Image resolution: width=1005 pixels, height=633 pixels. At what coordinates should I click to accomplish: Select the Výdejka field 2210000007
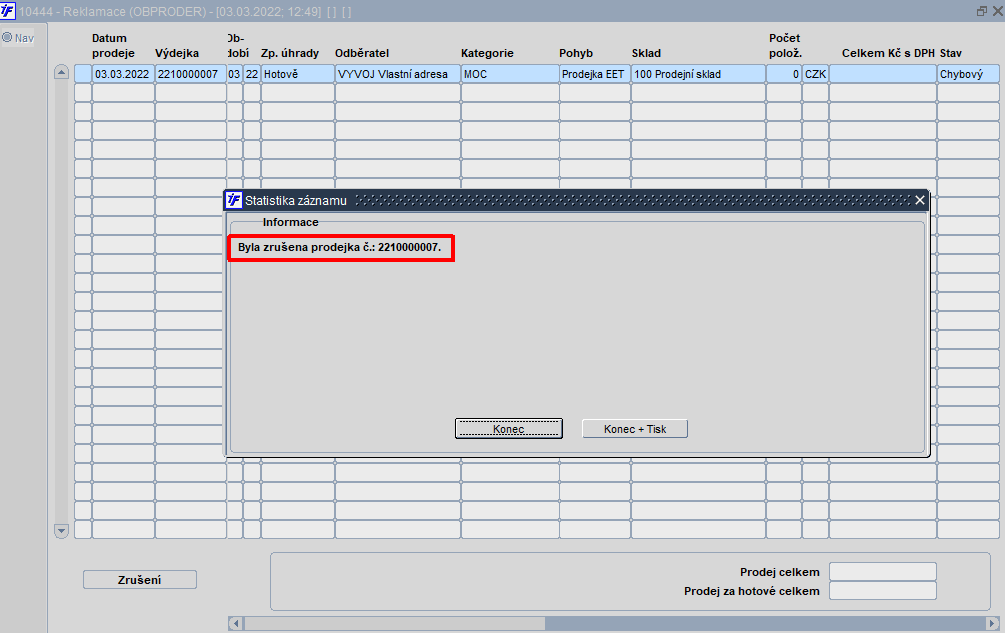coord(190,74)
